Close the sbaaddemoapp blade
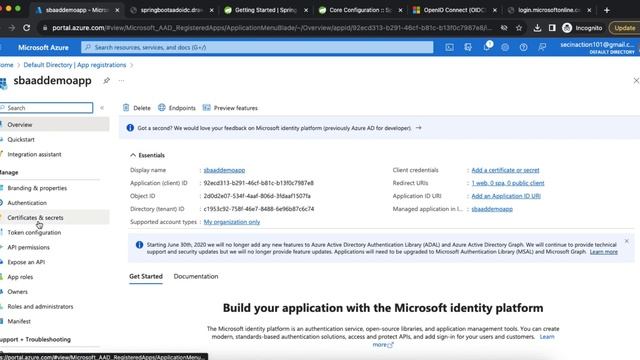 636,81
